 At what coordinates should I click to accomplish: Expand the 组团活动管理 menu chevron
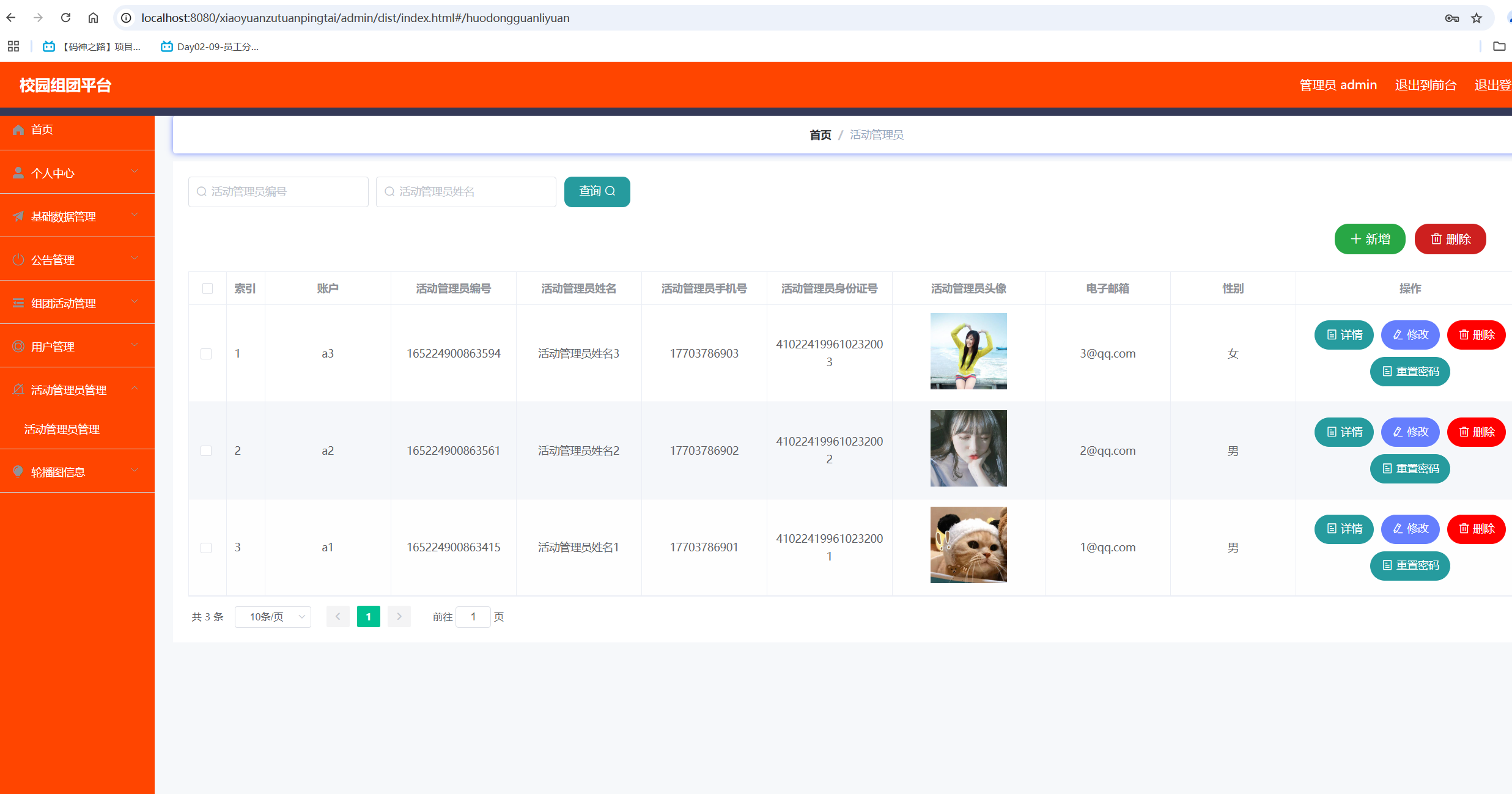pos(135,302)
